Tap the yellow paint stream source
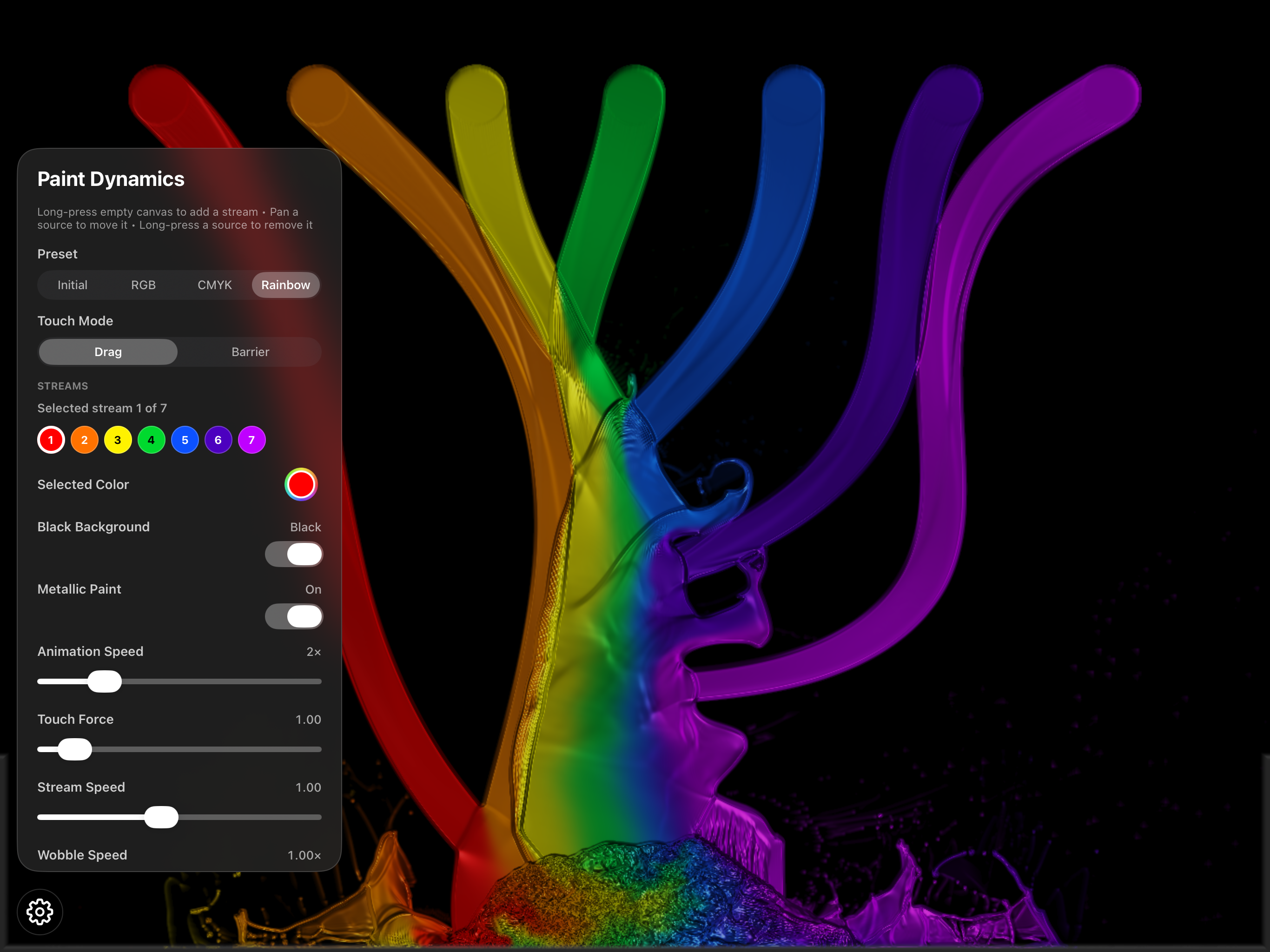1270x952 pixels. point(476,95)
